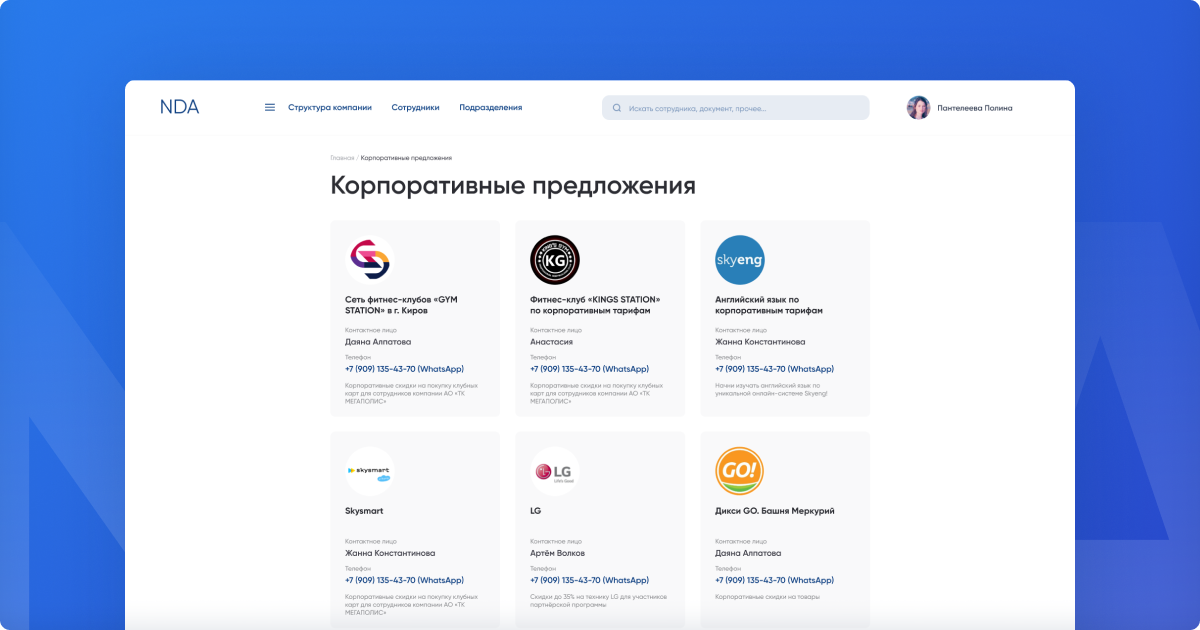Open the LG offer title

click(536, 511)
